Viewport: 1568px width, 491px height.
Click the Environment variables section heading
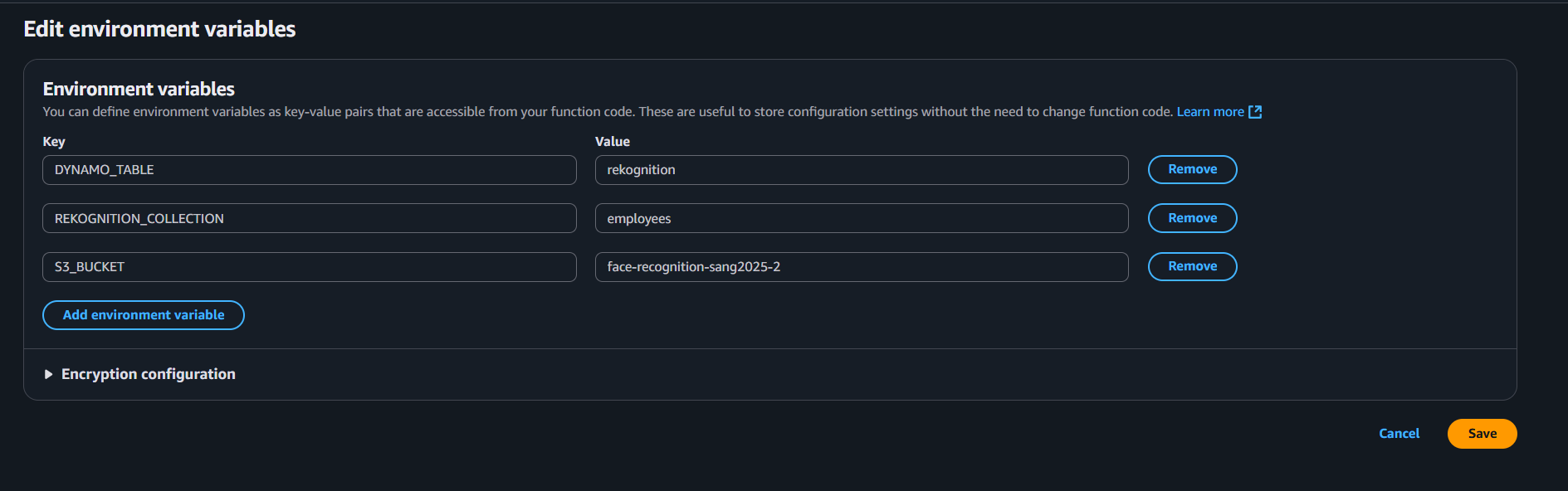(x=139, y=89)
